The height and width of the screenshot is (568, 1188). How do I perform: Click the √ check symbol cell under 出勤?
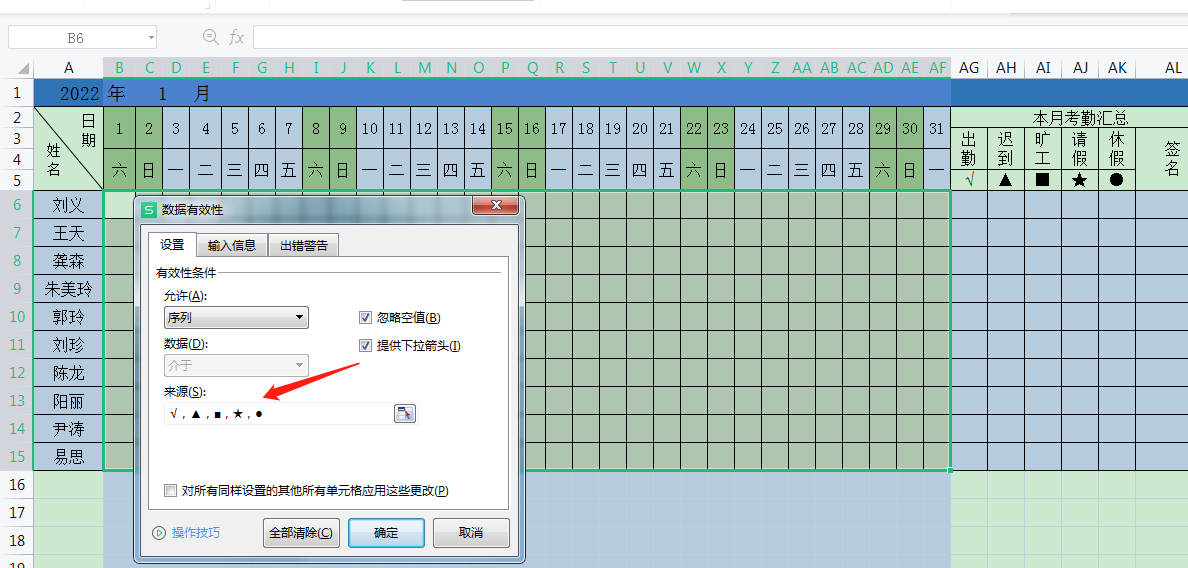[x=969, y=179]
